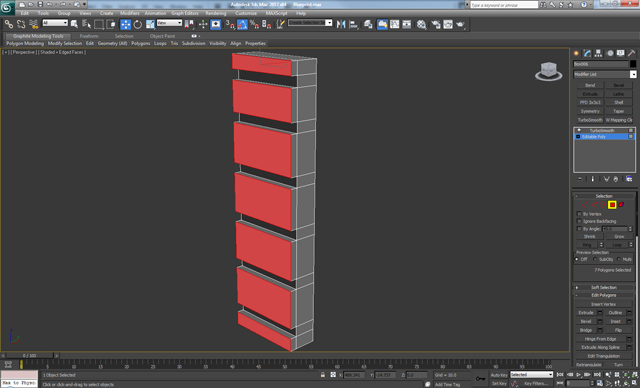Image resolution: width=640 pixels, height=388 pixels.
Task: Toggle the Spinner Snap icon
Action: click(267, 24)
